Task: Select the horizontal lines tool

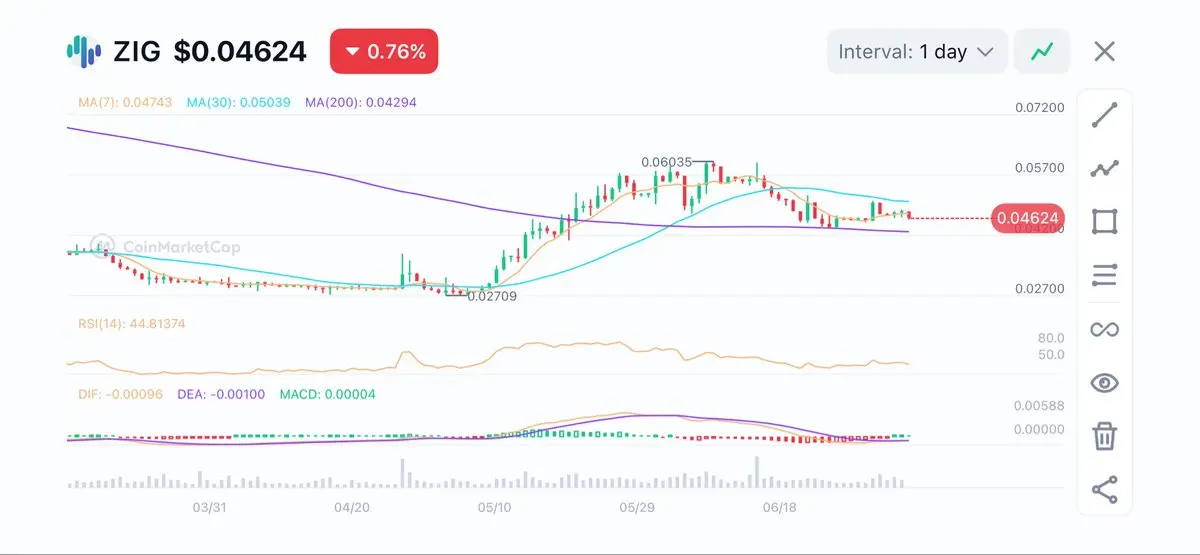Action: [1104, 275]
